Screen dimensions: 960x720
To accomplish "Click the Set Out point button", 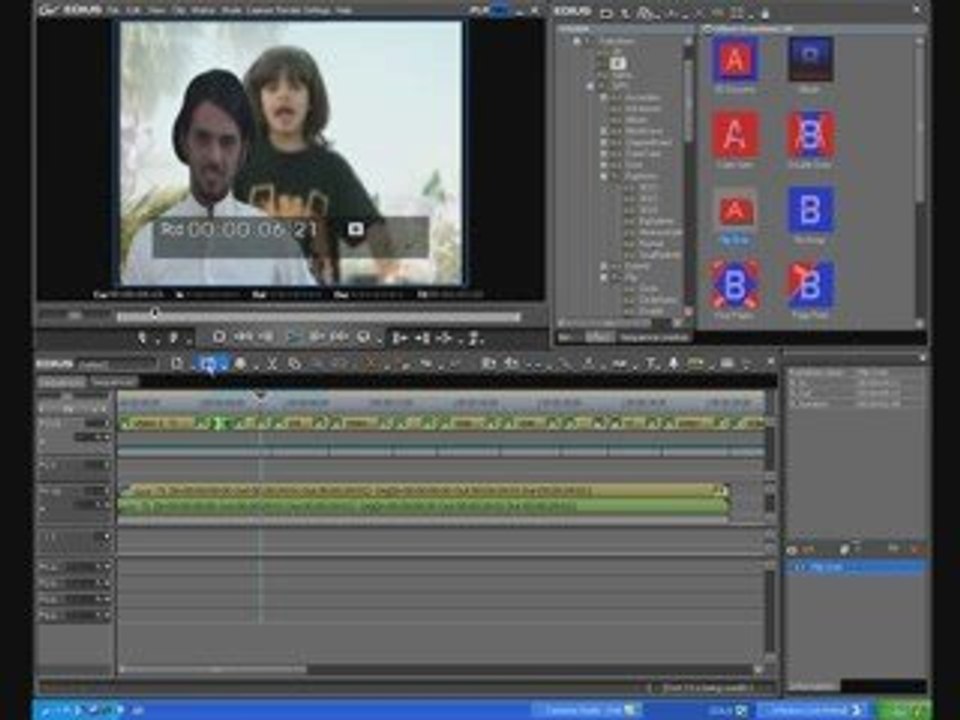I will coord(174,337).
